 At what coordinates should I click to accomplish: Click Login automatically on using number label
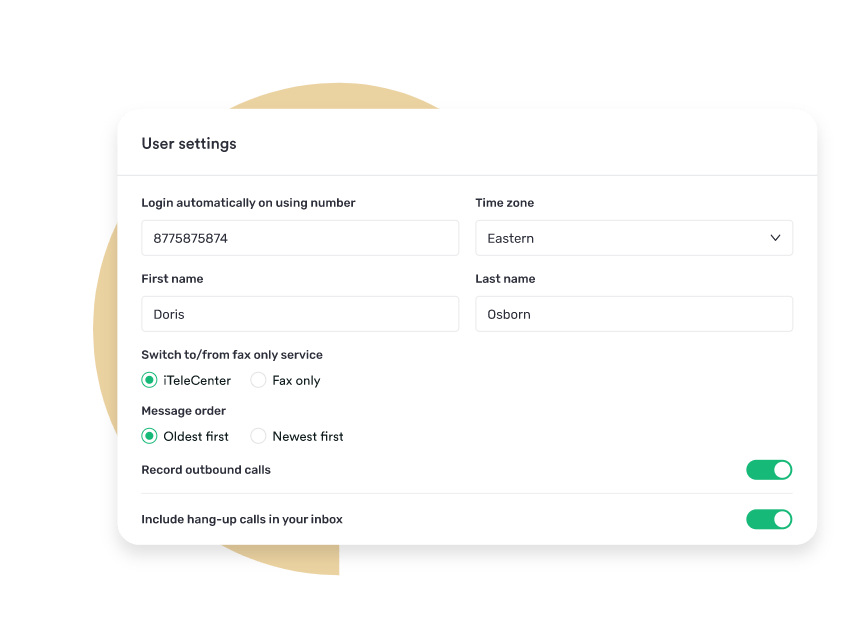pos(249,203)
